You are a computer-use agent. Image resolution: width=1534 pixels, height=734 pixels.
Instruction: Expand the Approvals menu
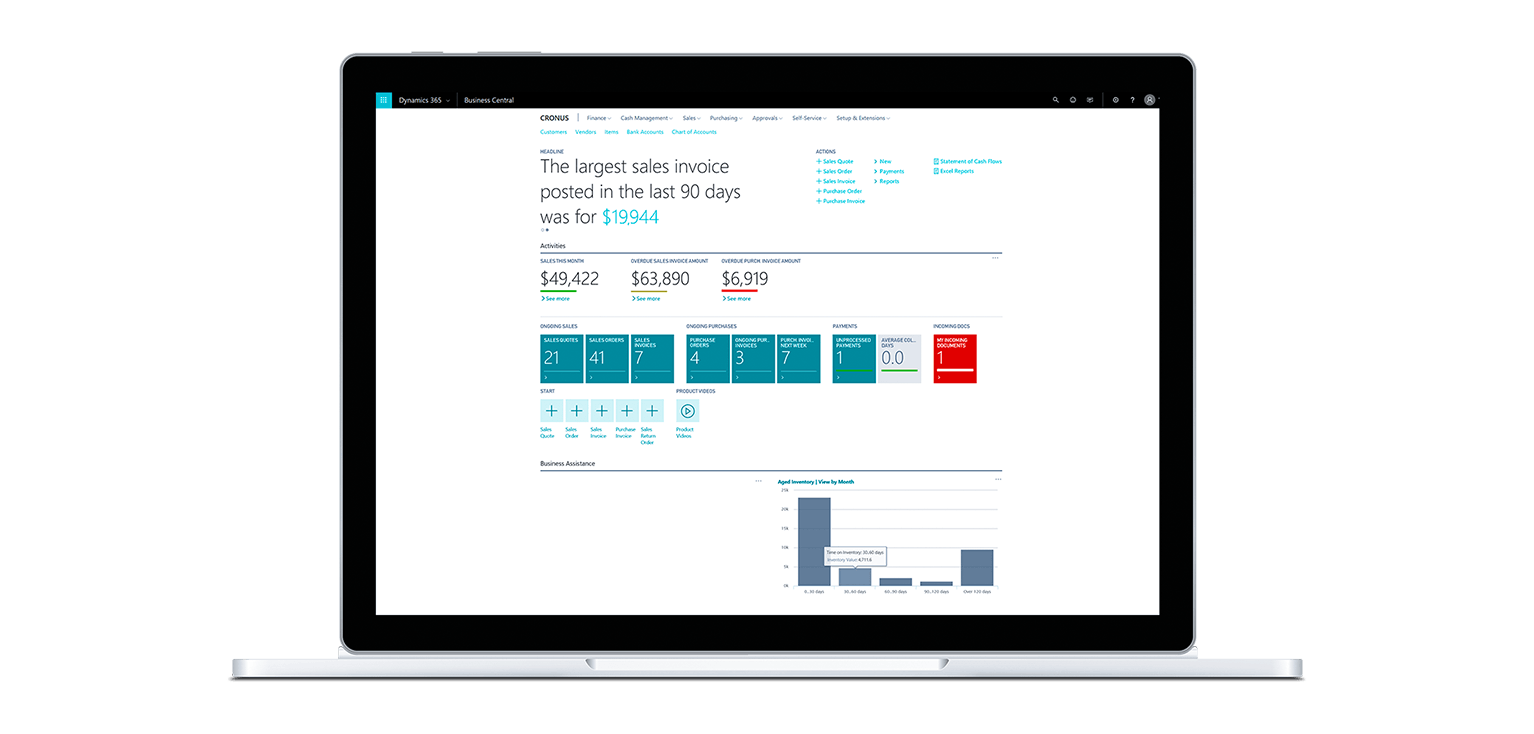pos(768,118)
